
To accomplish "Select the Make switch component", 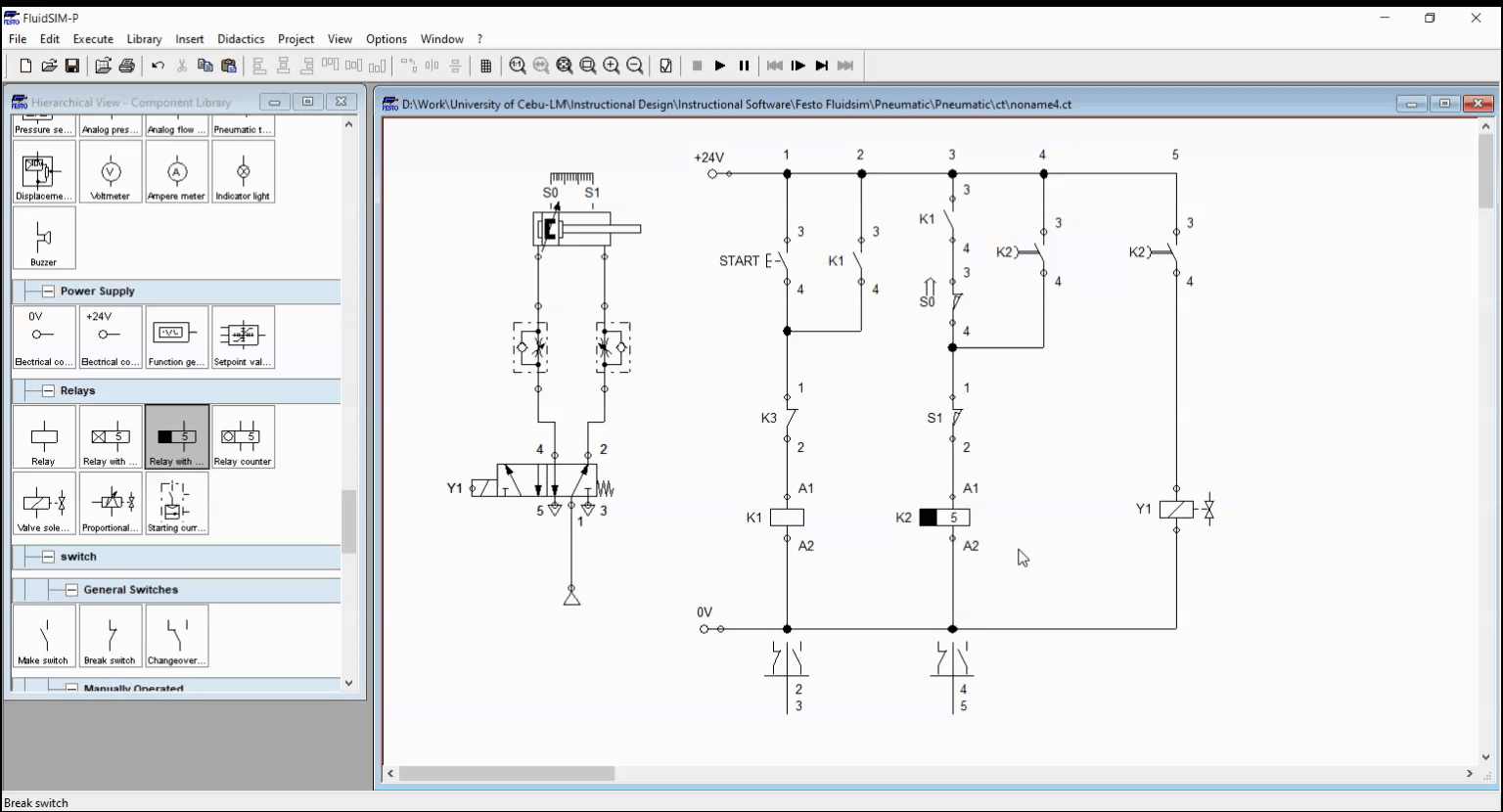I will pos(44,636).
